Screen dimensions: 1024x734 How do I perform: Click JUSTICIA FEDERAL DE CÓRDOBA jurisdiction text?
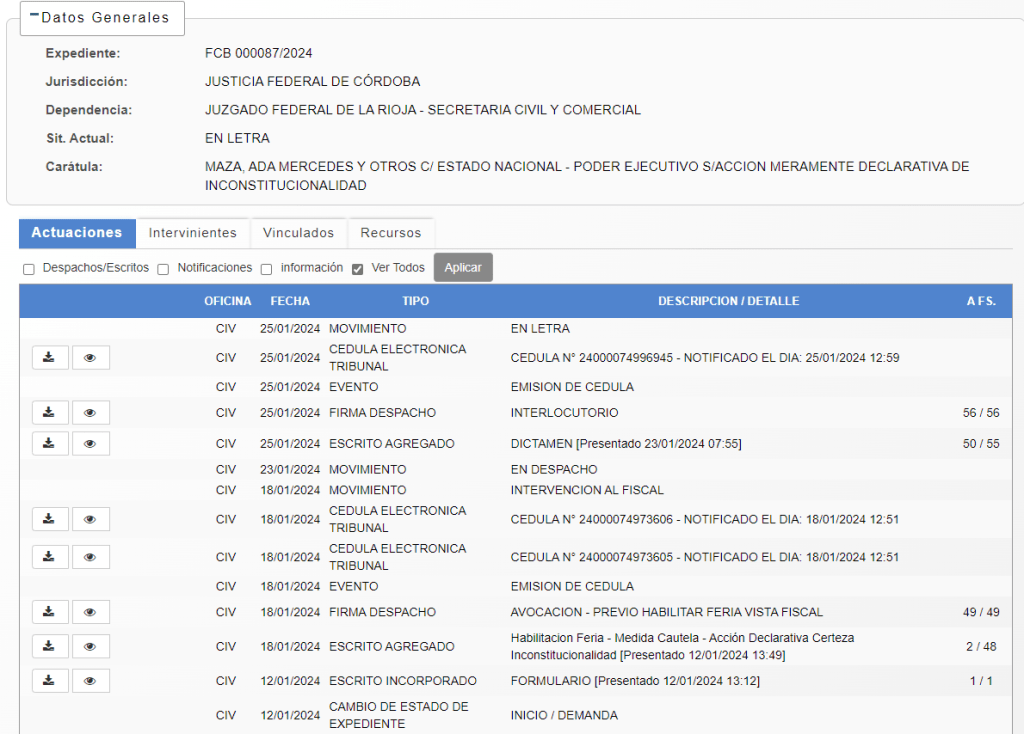(313, 82)
